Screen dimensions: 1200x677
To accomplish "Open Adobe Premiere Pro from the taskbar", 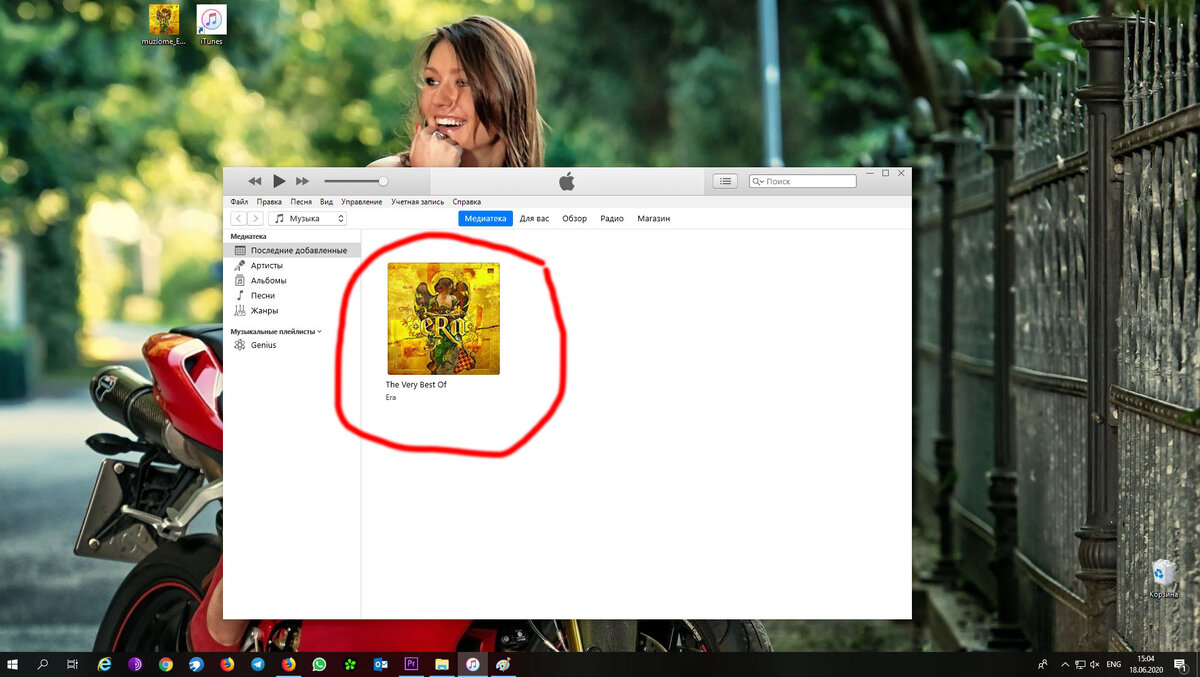I will pyautogui.click(x=411, y=664).
